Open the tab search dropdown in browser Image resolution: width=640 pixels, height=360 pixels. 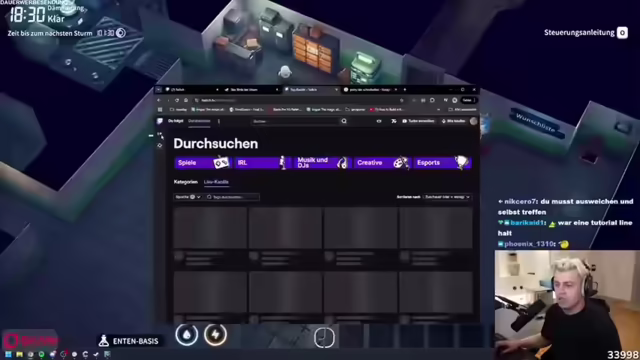(x=158, y=89)
